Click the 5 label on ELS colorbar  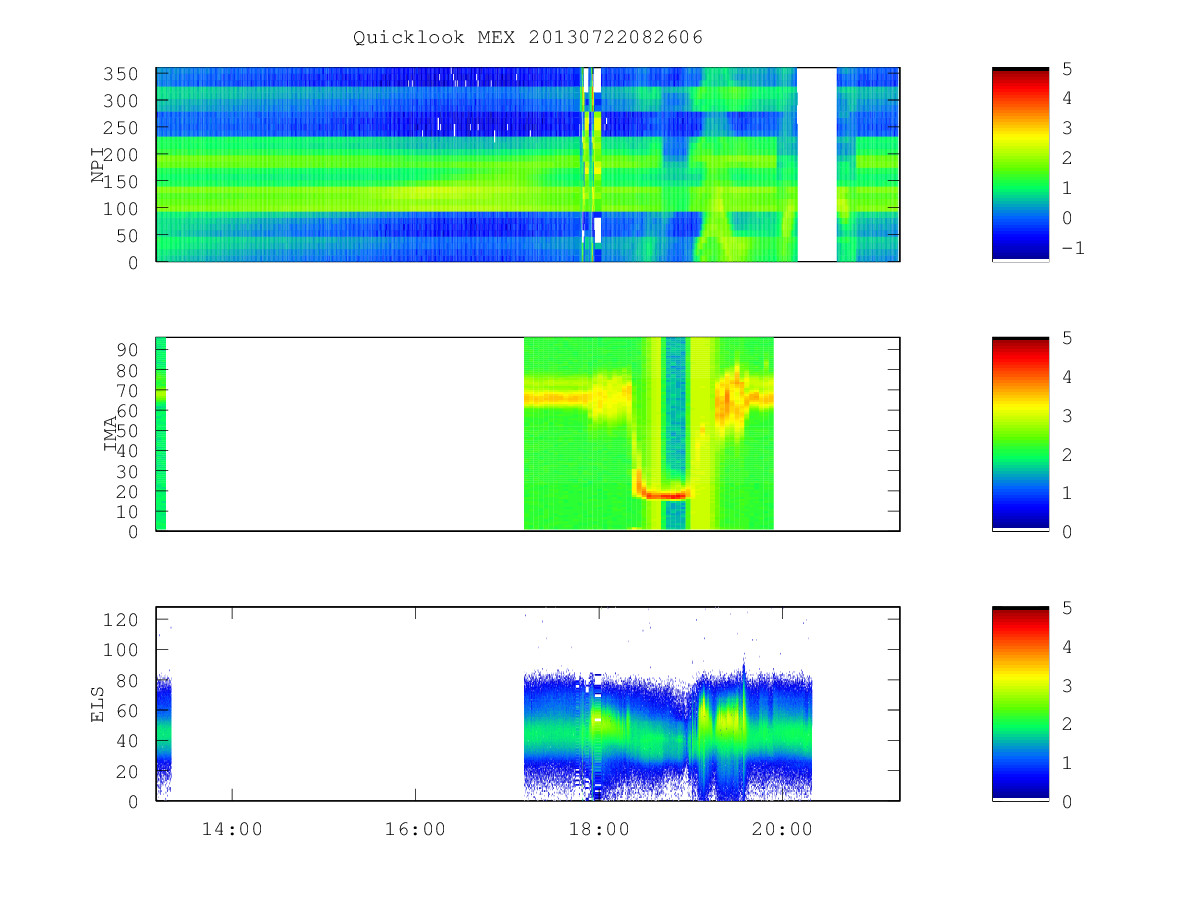1067,608
